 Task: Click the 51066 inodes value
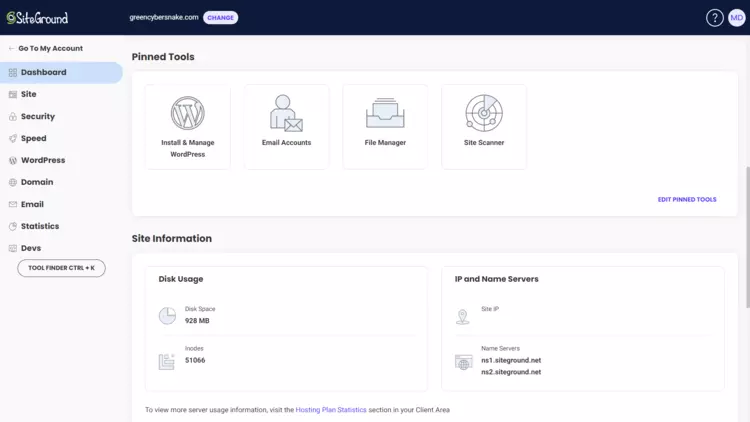[x=195, y=360]
